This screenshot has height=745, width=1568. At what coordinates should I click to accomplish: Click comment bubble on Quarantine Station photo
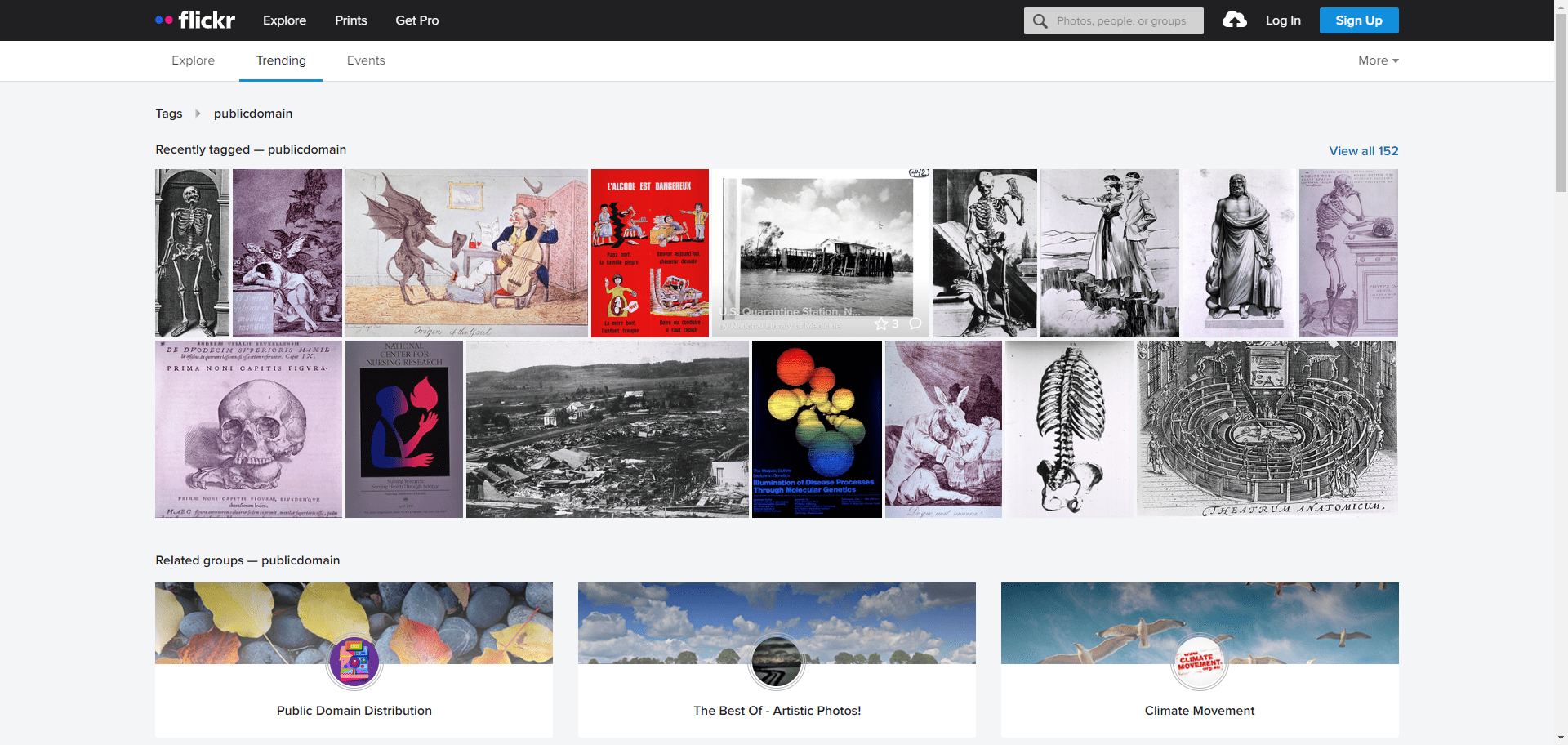[x=915, y=323]
